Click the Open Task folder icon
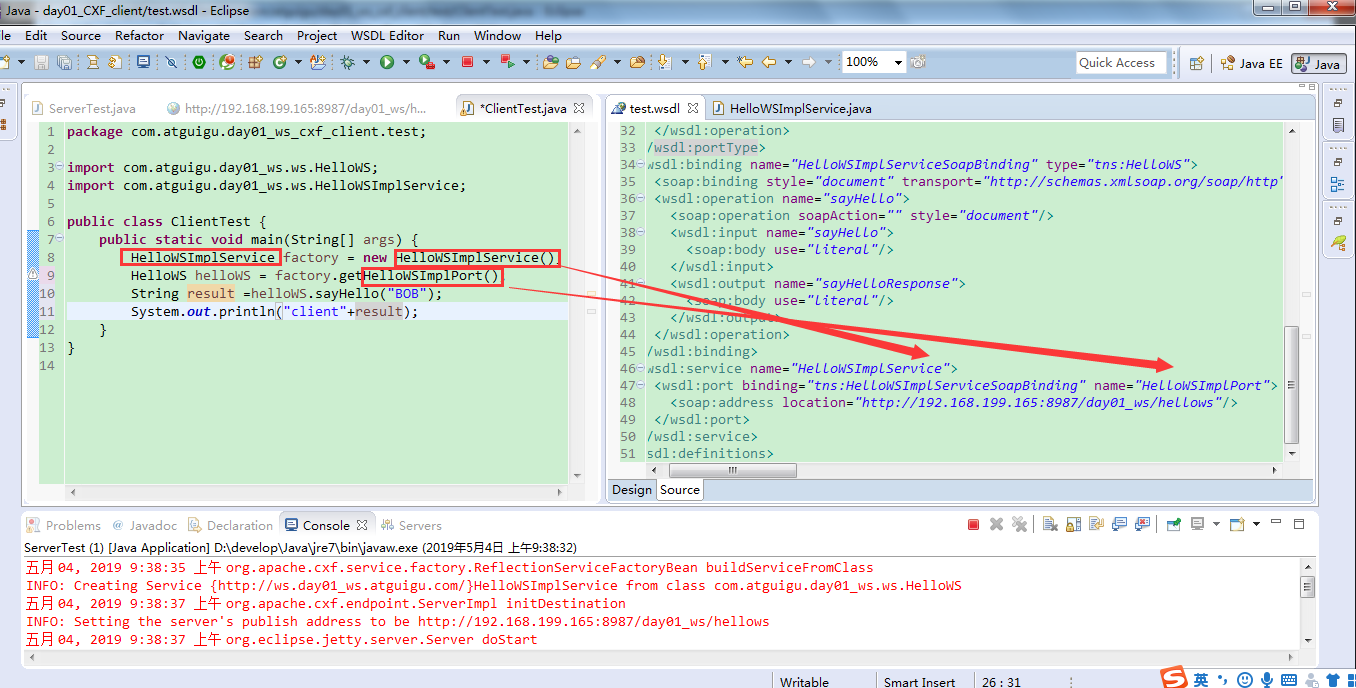 click(572, 62)
